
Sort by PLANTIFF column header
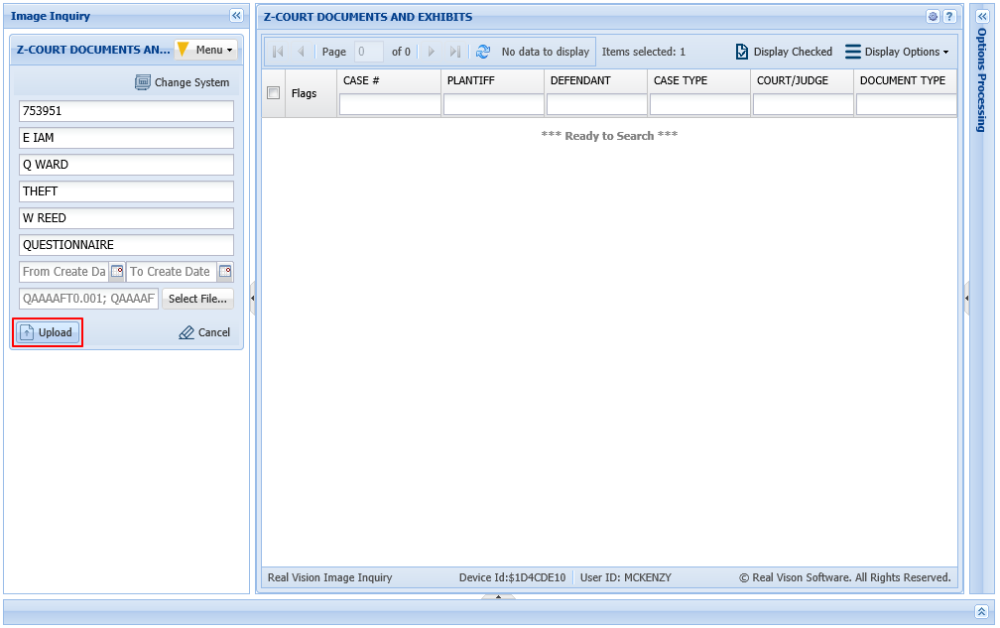(x=492, y=81)
